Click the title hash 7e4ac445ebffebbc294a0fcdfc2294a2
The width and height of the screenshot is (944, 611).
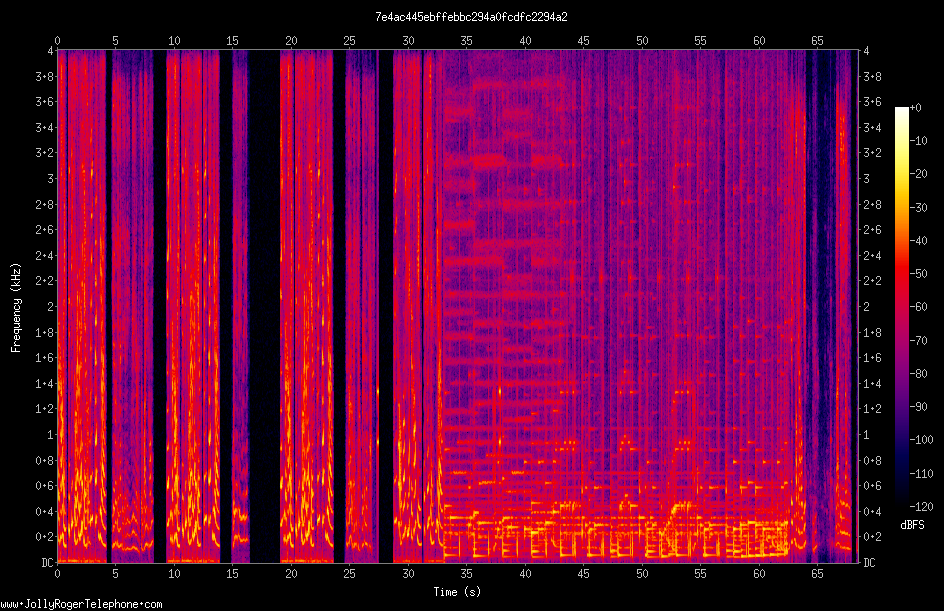[471, 17]
